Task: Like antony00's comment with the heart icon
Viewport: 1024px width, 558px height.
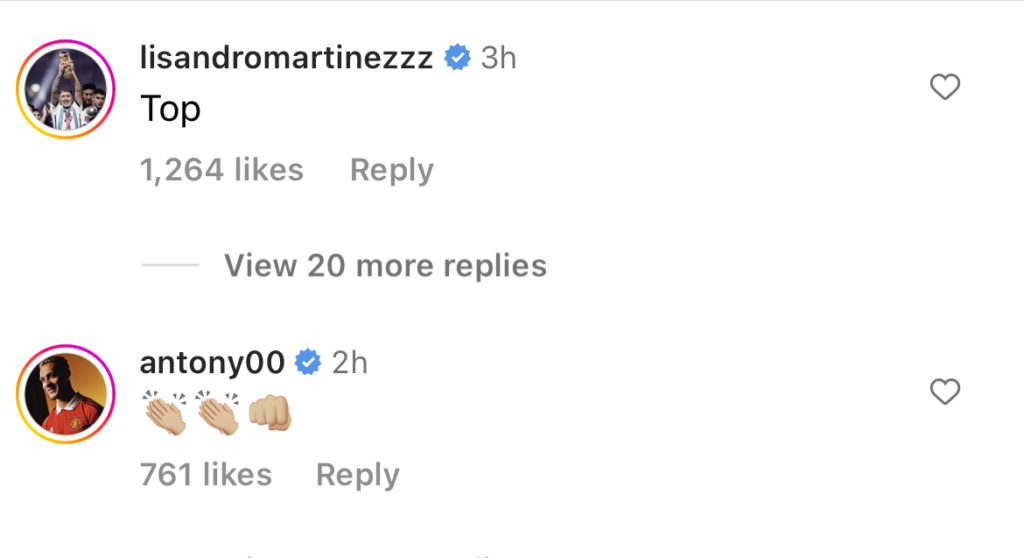Action: point(945,391)
